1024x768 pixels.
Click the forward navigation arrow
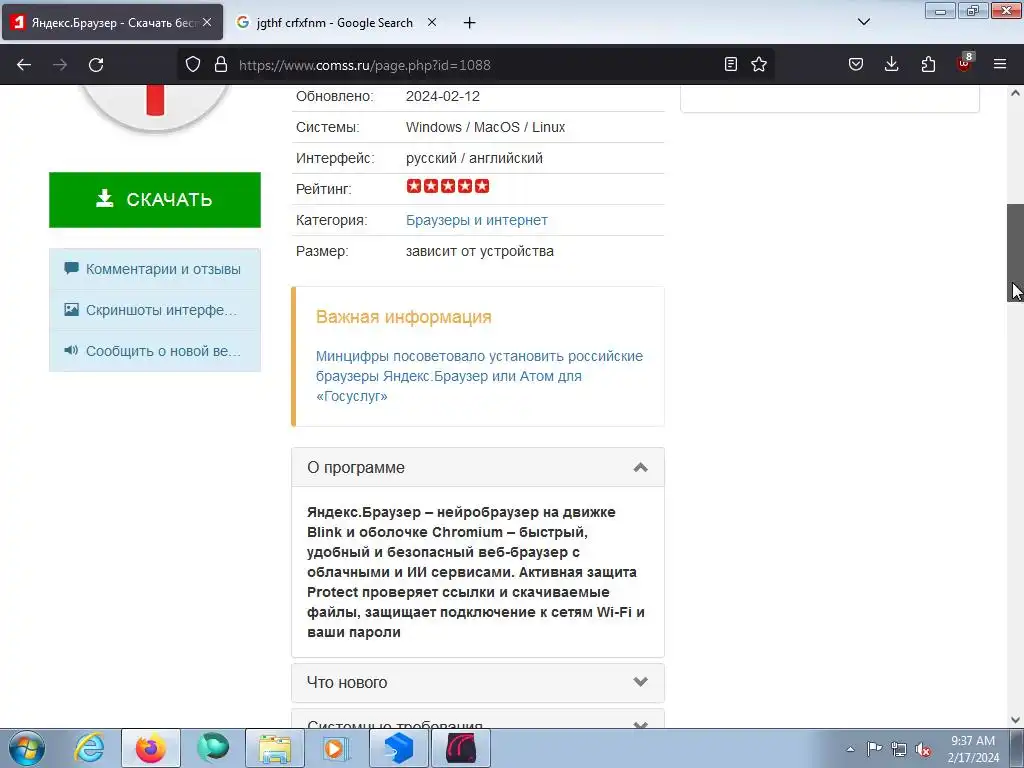pyautogui.click(x=60, y=65)
